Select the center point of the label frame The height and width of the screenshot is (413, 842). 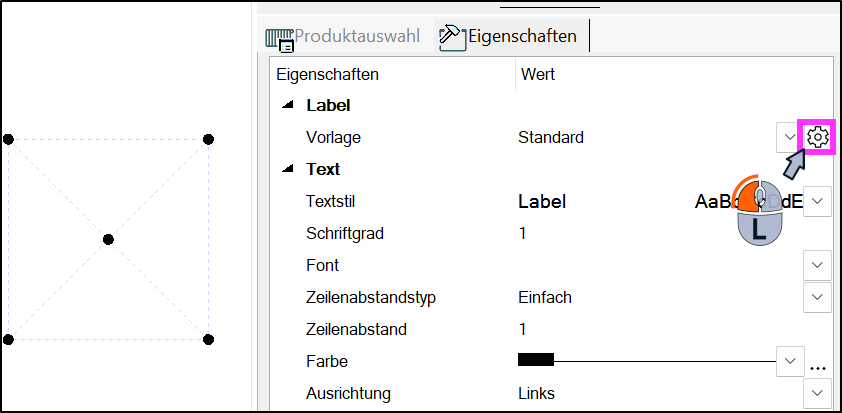[108, 239]
